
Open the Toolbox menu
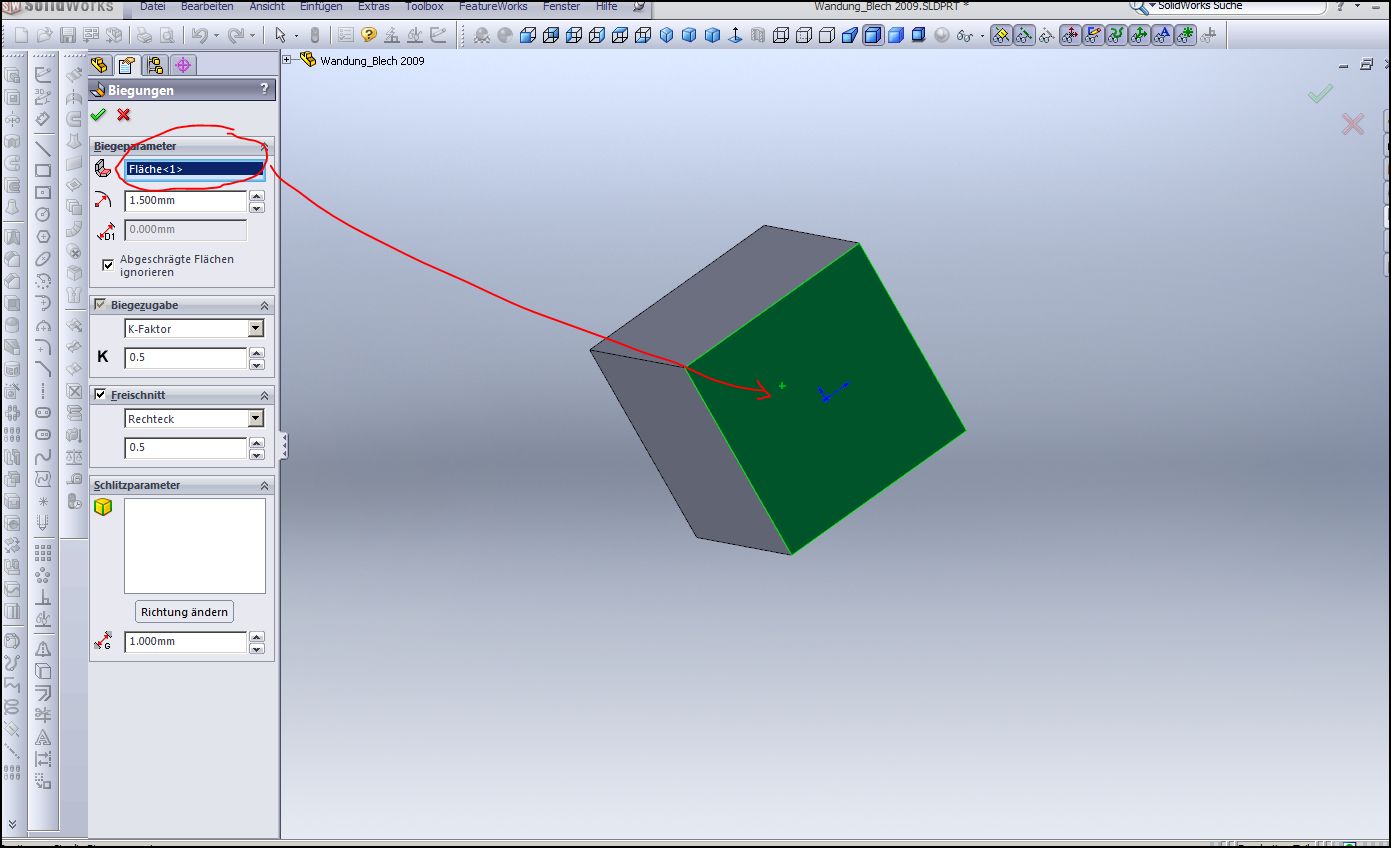pos(424,6)
